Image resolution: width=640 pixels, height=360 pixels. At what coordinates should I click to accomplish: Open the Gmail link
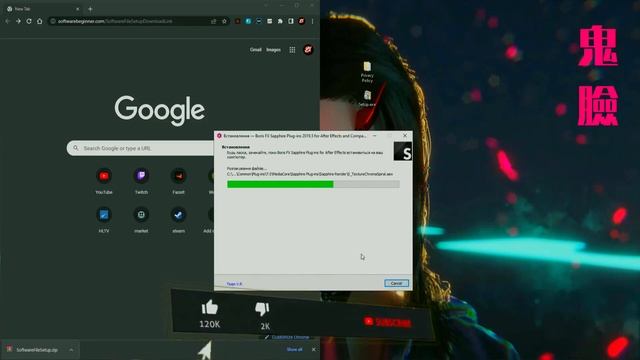point(256,50)
